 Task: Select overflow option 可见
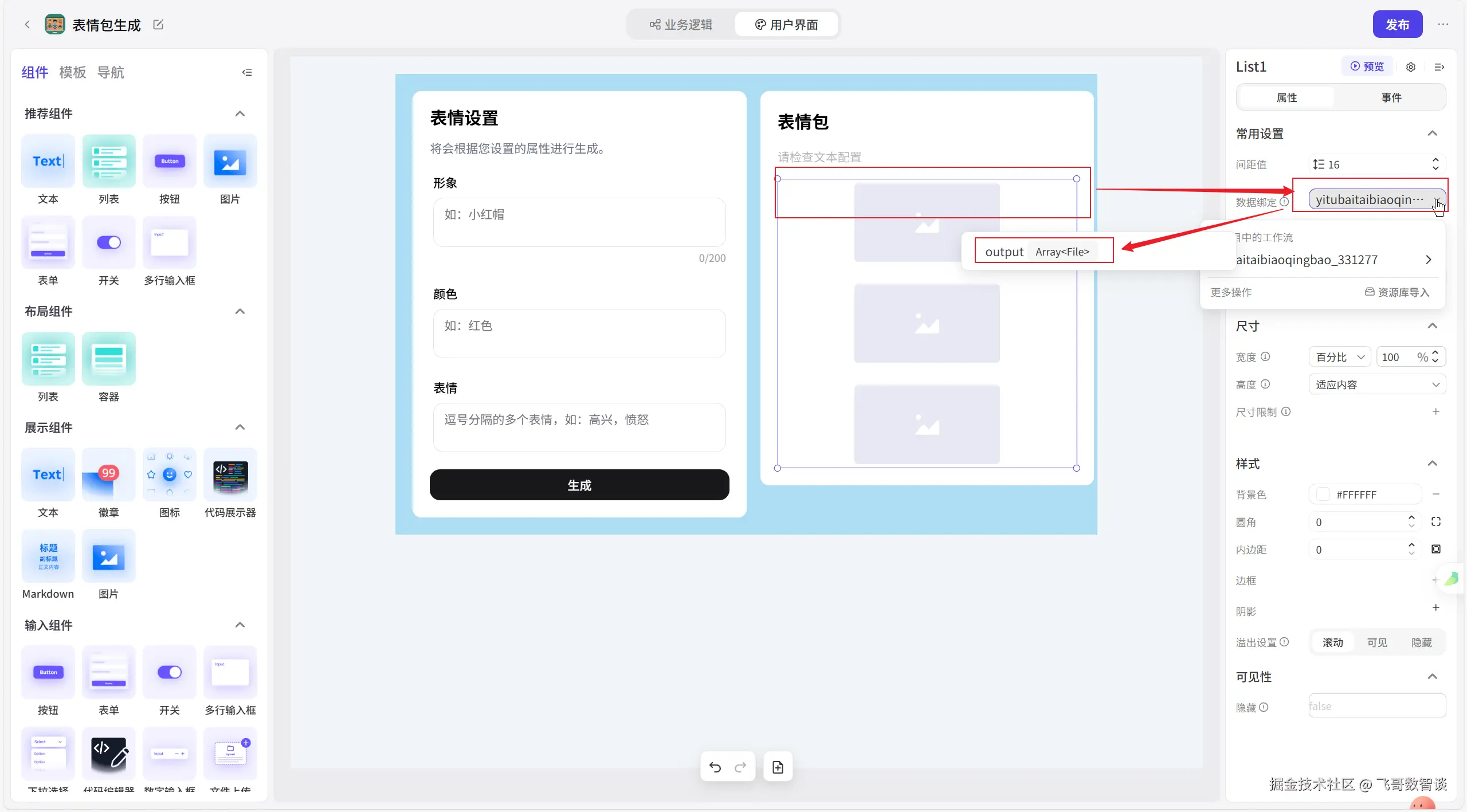tap(1377, 642)
